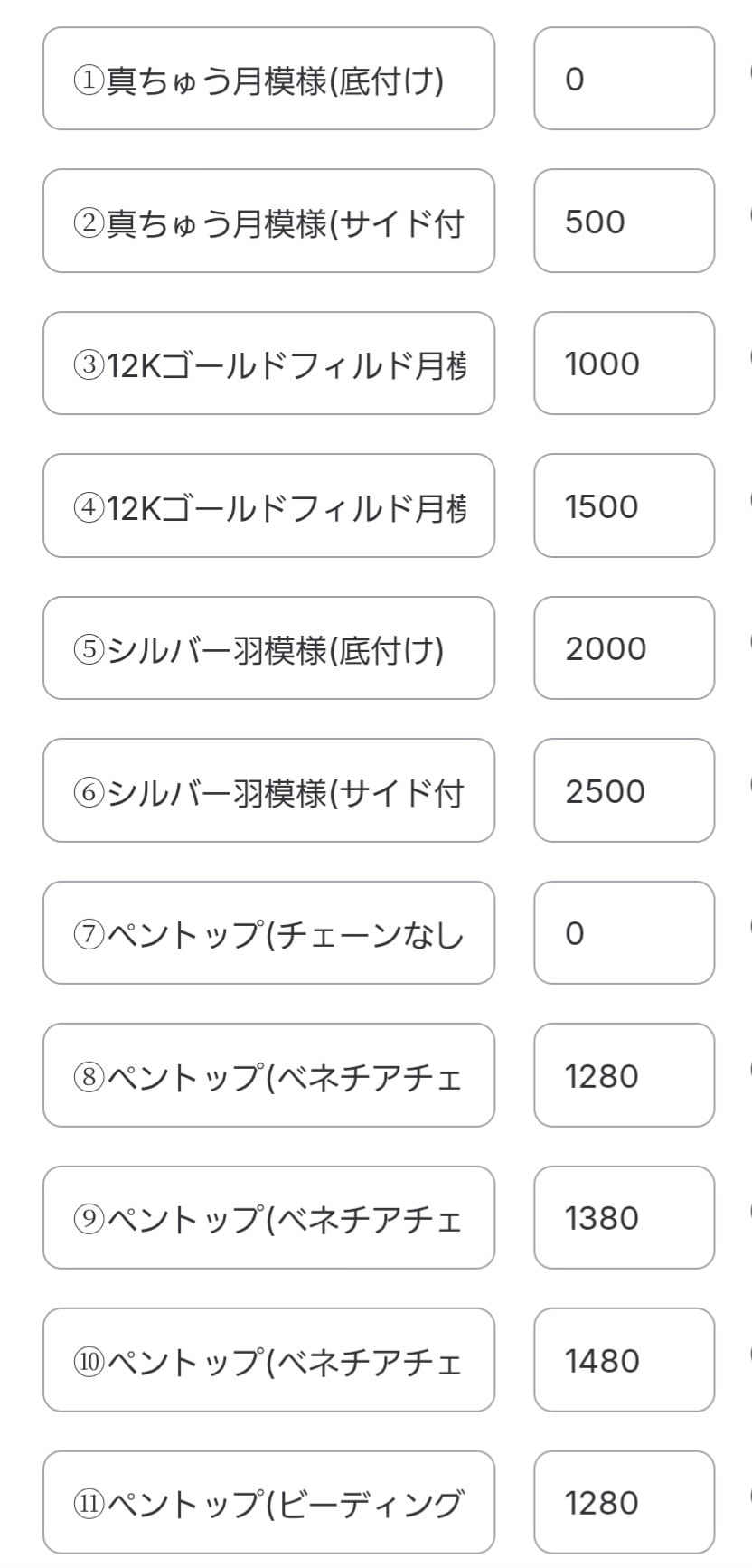This screenshot has height=1568, width=752.
Task: Click the ⑧ペントップ(ベネチアチェ name field
Action: (268, 1076)
